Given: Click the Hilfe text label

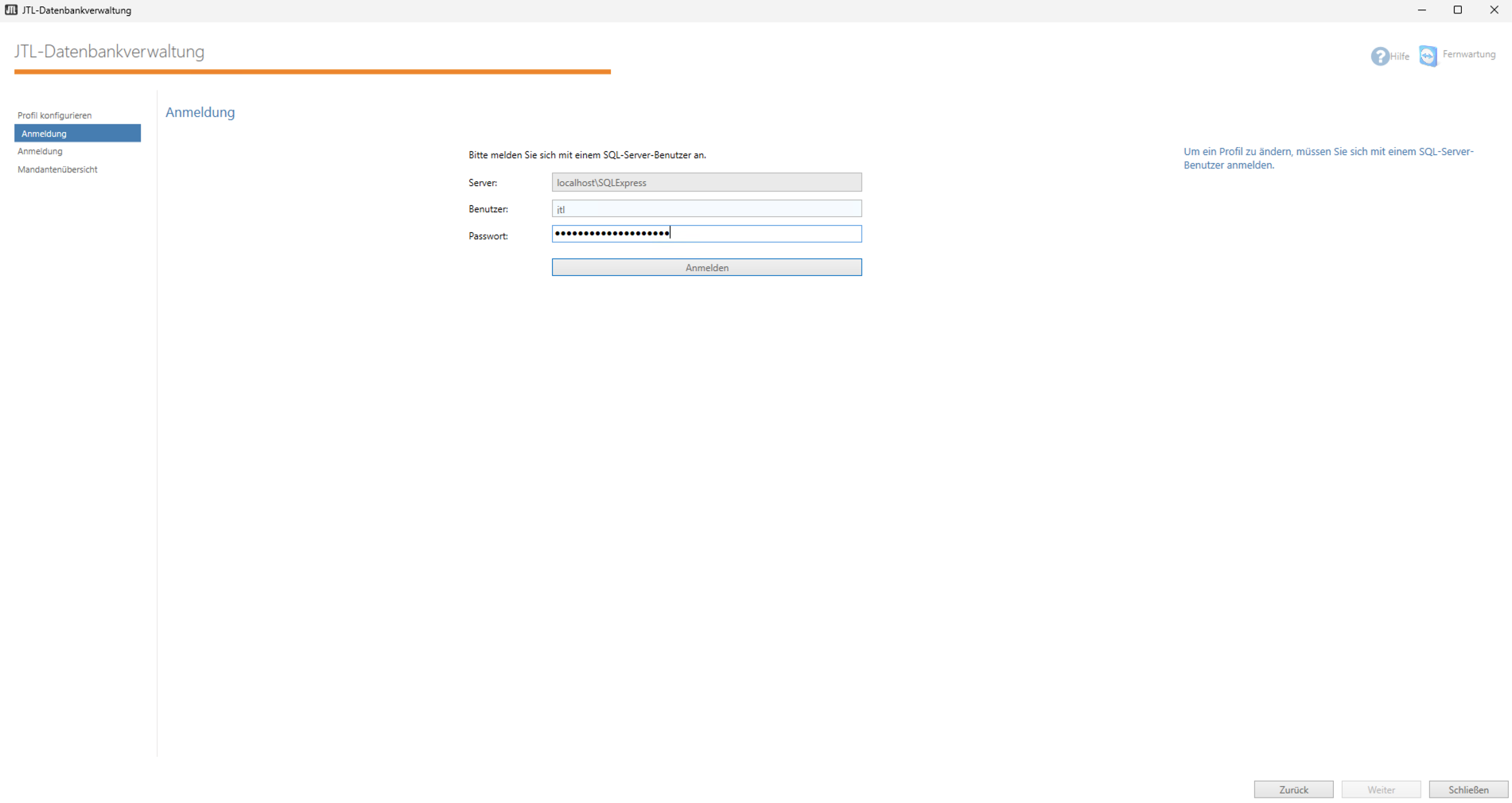Looking at the screenshot, I should pos(1400,56).
